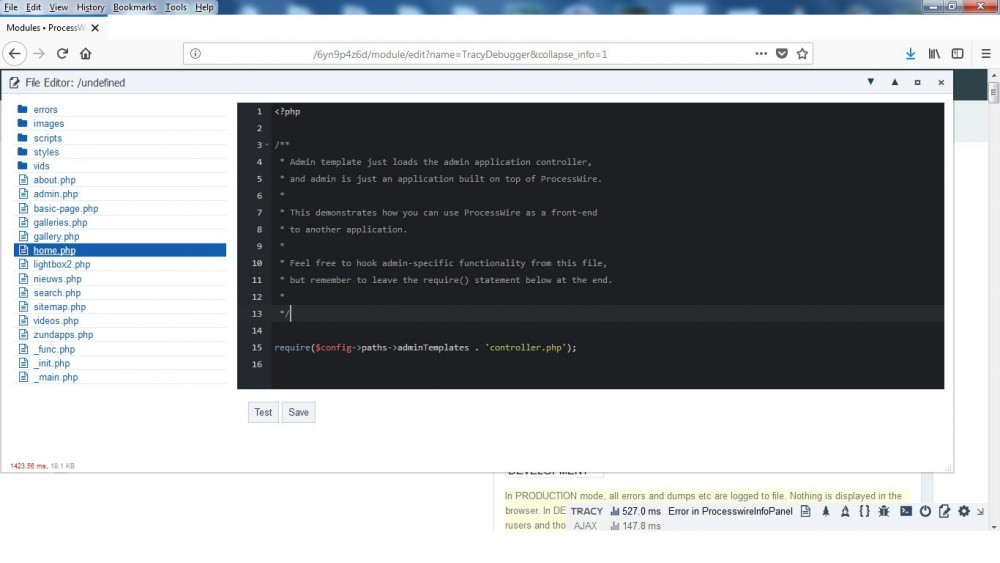Click the power icon in Tracy bar

[925, 511]
